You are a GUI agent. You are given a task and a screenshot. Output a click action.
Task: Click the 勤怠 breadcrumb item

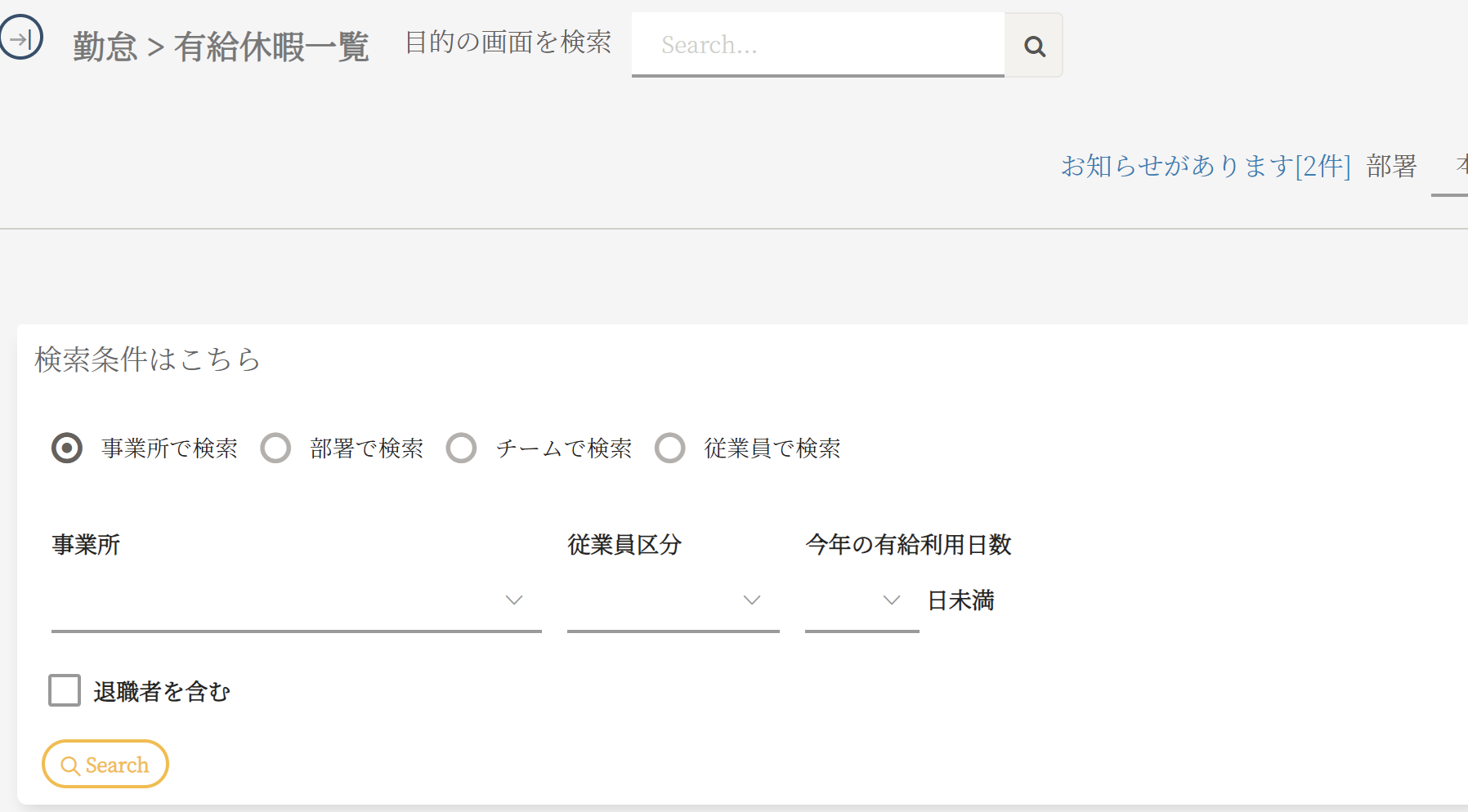[105, 47]
